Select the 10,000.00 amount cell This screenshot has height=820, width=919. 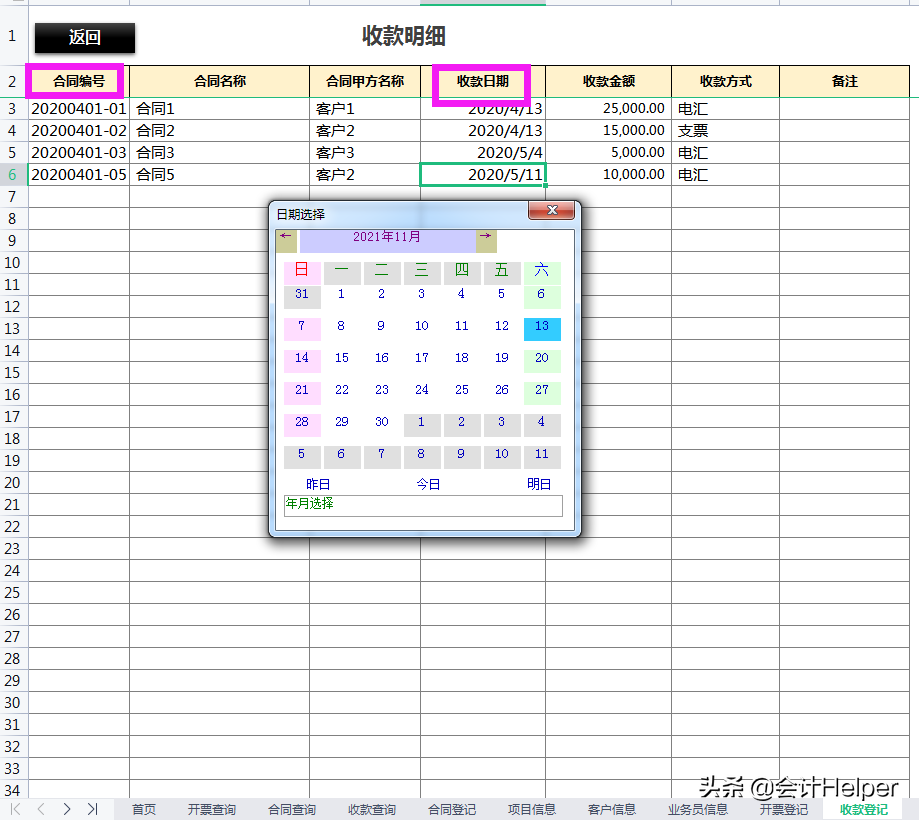(x=608, y=175)
